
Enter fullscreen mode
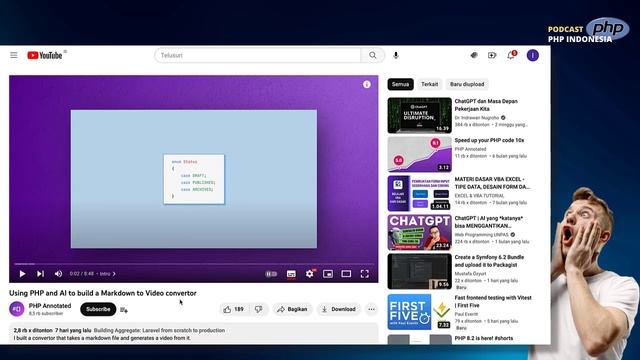pos(364,273)
